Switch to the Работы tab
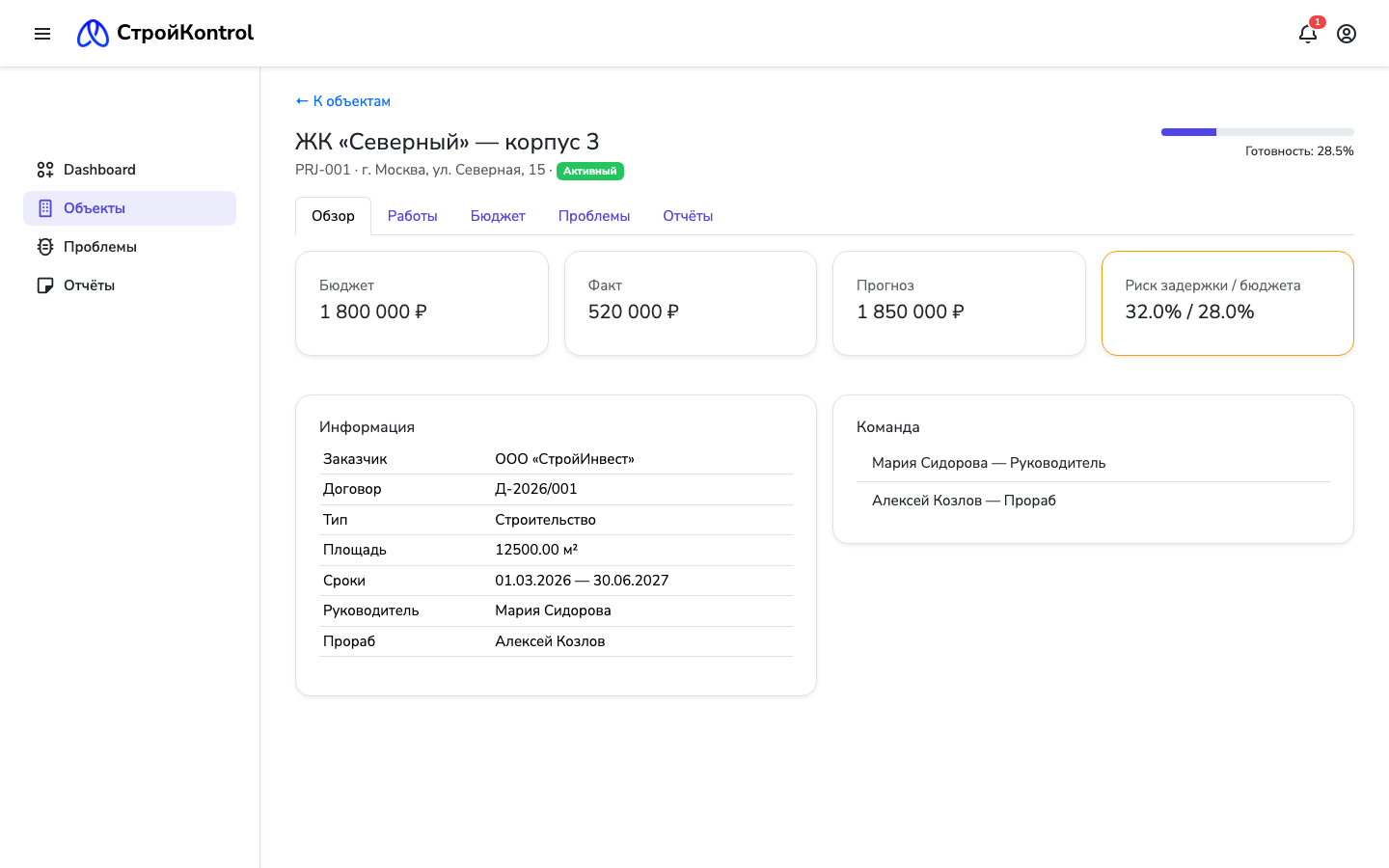 click(x=413, y=216)
